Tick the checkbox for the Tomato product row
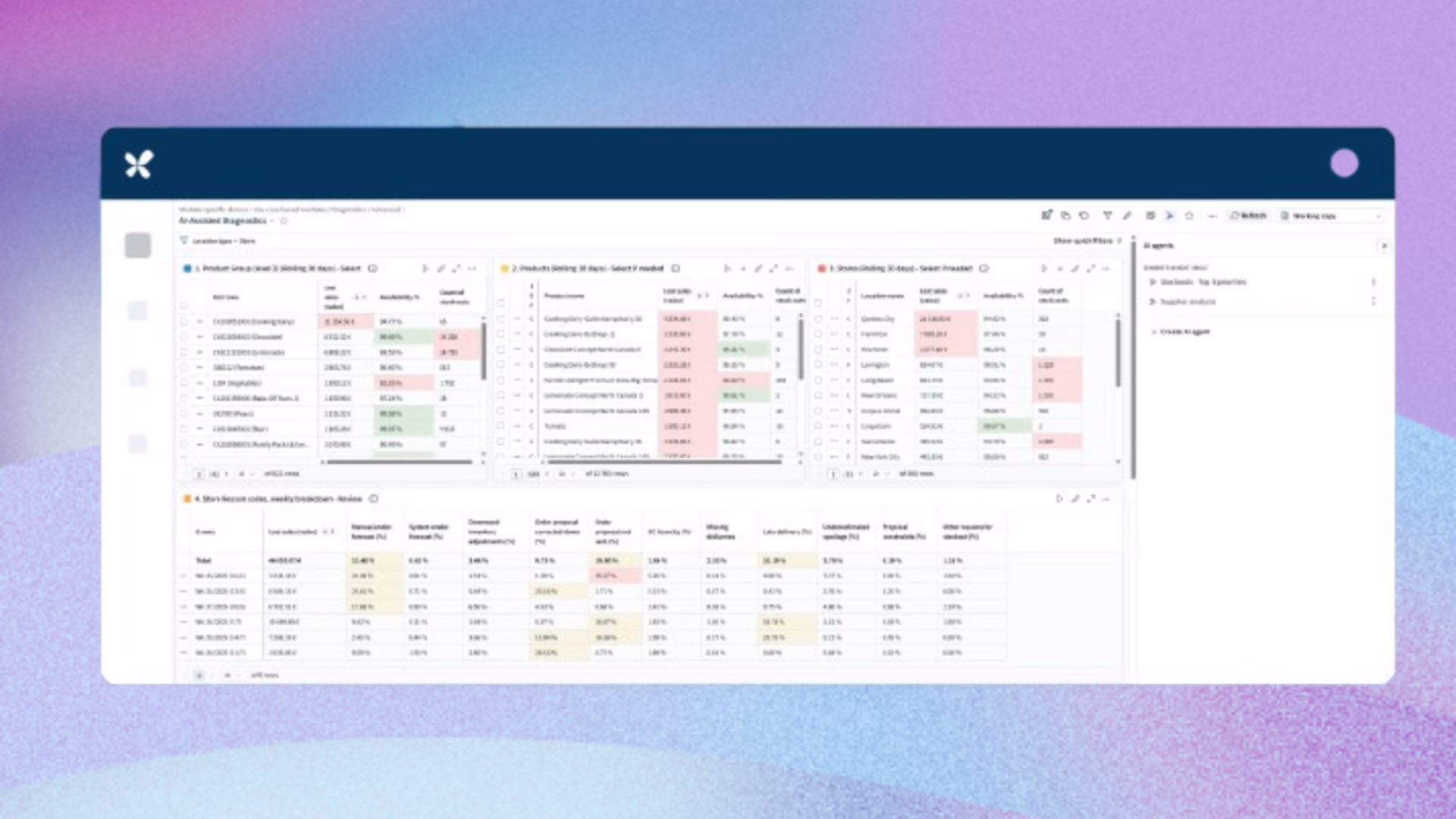The width and height of the screenshot is (1456, 819). 500,426
